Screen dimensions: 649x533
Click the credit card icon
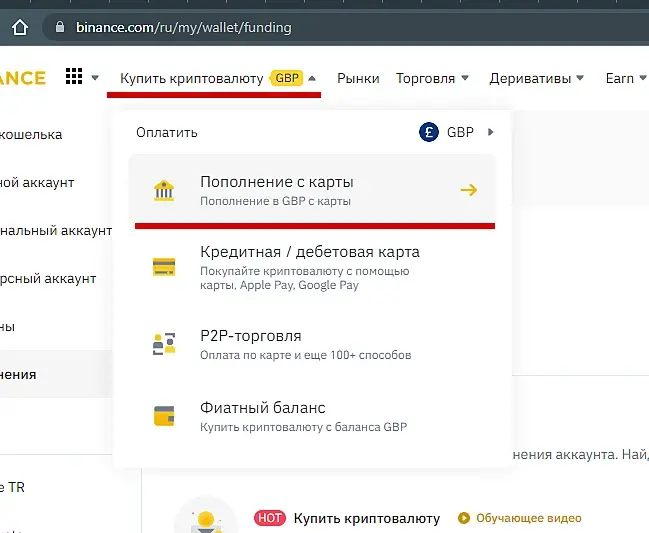pos(164,267)
